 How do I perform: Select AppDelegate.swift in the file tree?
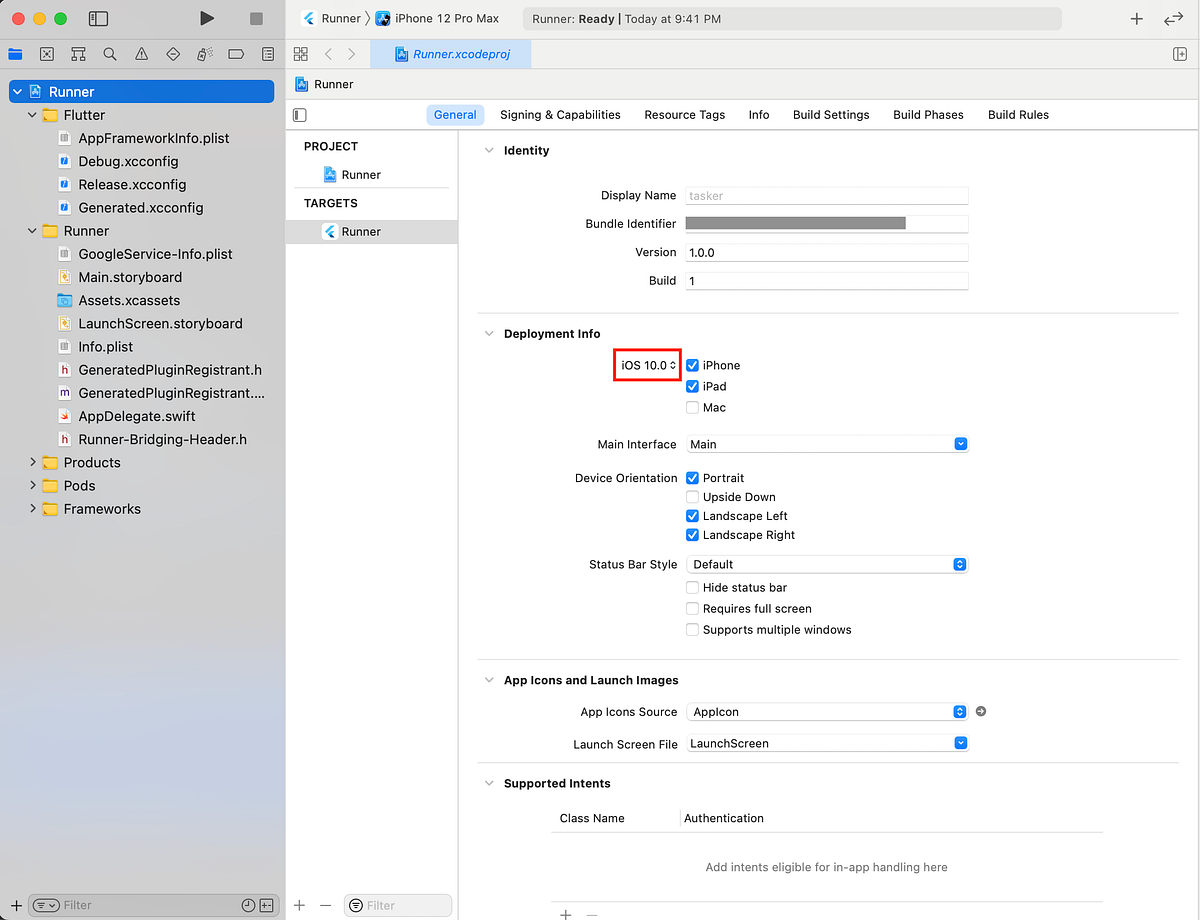tap(137, 416)
